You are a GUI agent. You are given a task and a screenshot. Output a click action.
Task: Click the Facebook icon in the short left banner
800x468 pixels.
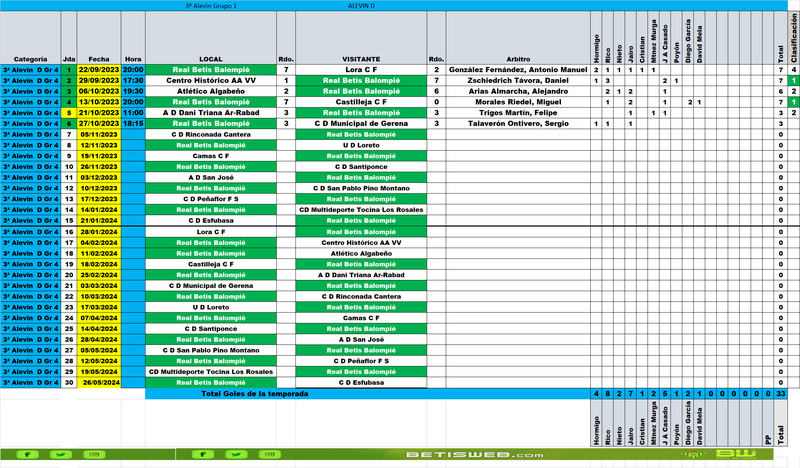pos(28,454)
